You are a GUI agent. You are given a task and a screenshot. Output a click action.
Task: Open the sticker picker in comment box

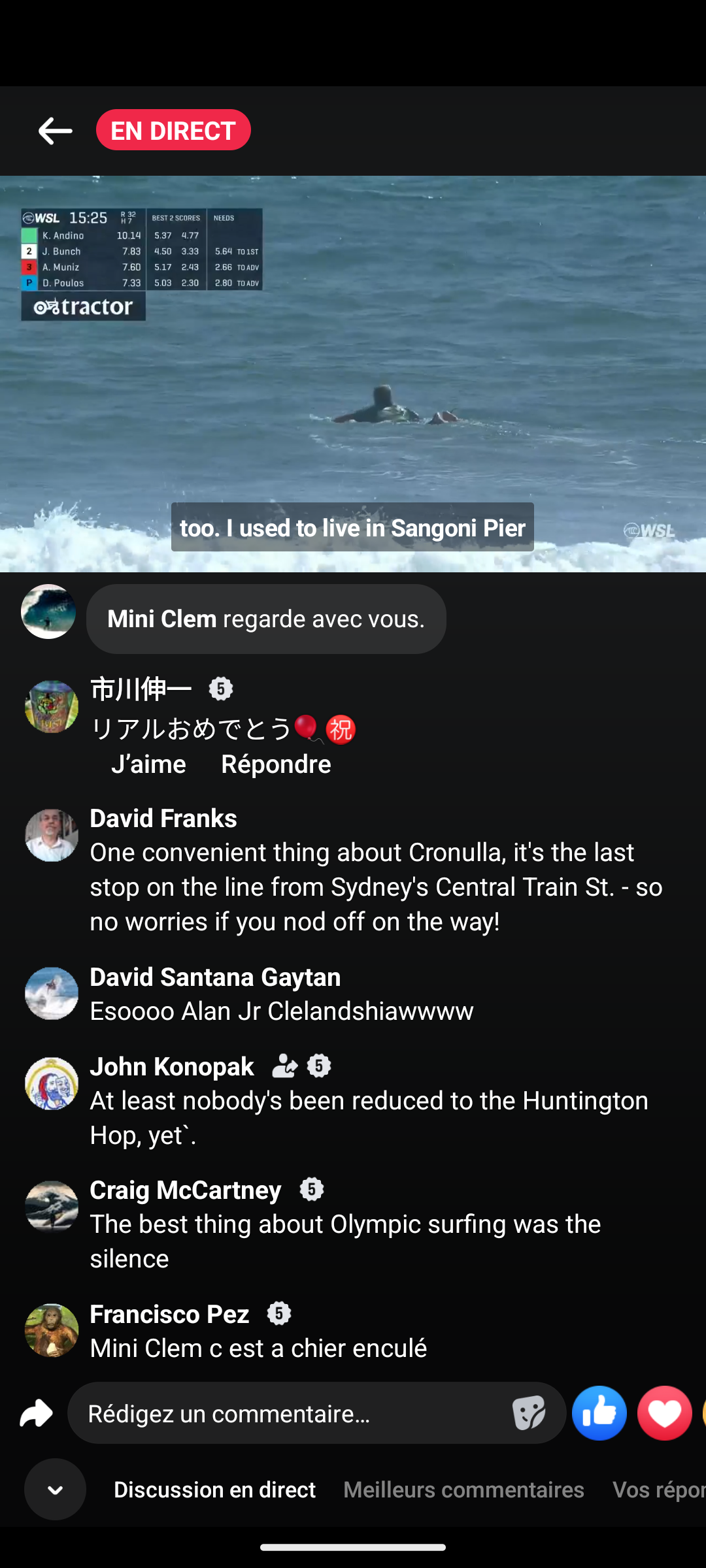[x=529, y=1413]
